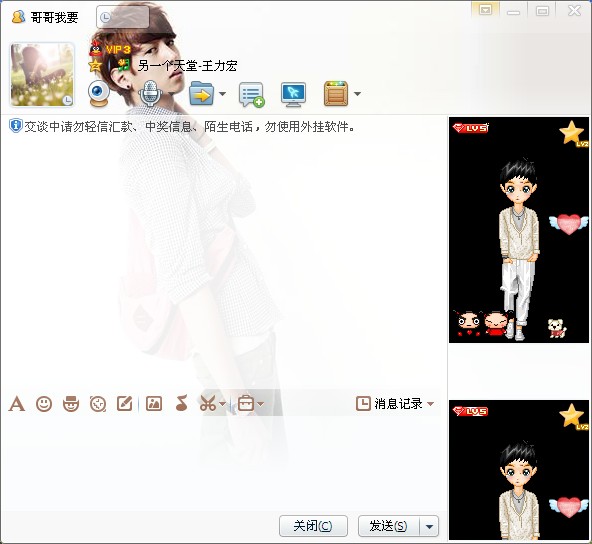Click the title bar dropdown menu button
This screenshot has height=544, width=592.
[x=485, y=10]
